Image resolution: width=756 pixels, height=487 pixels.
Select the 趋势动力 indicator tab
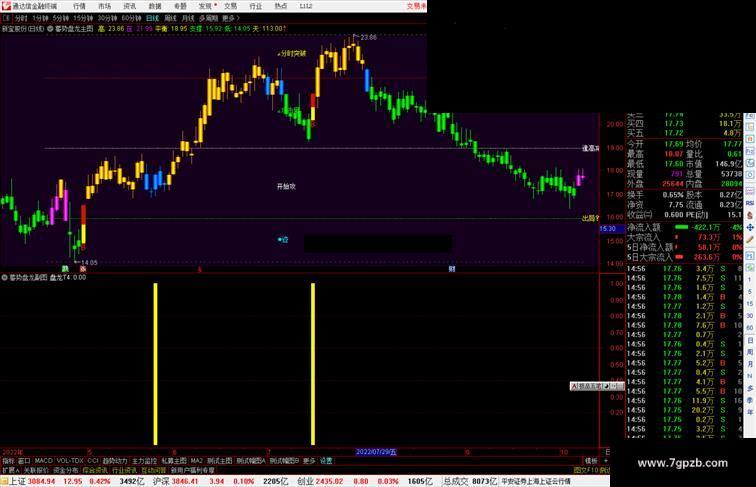115,461
